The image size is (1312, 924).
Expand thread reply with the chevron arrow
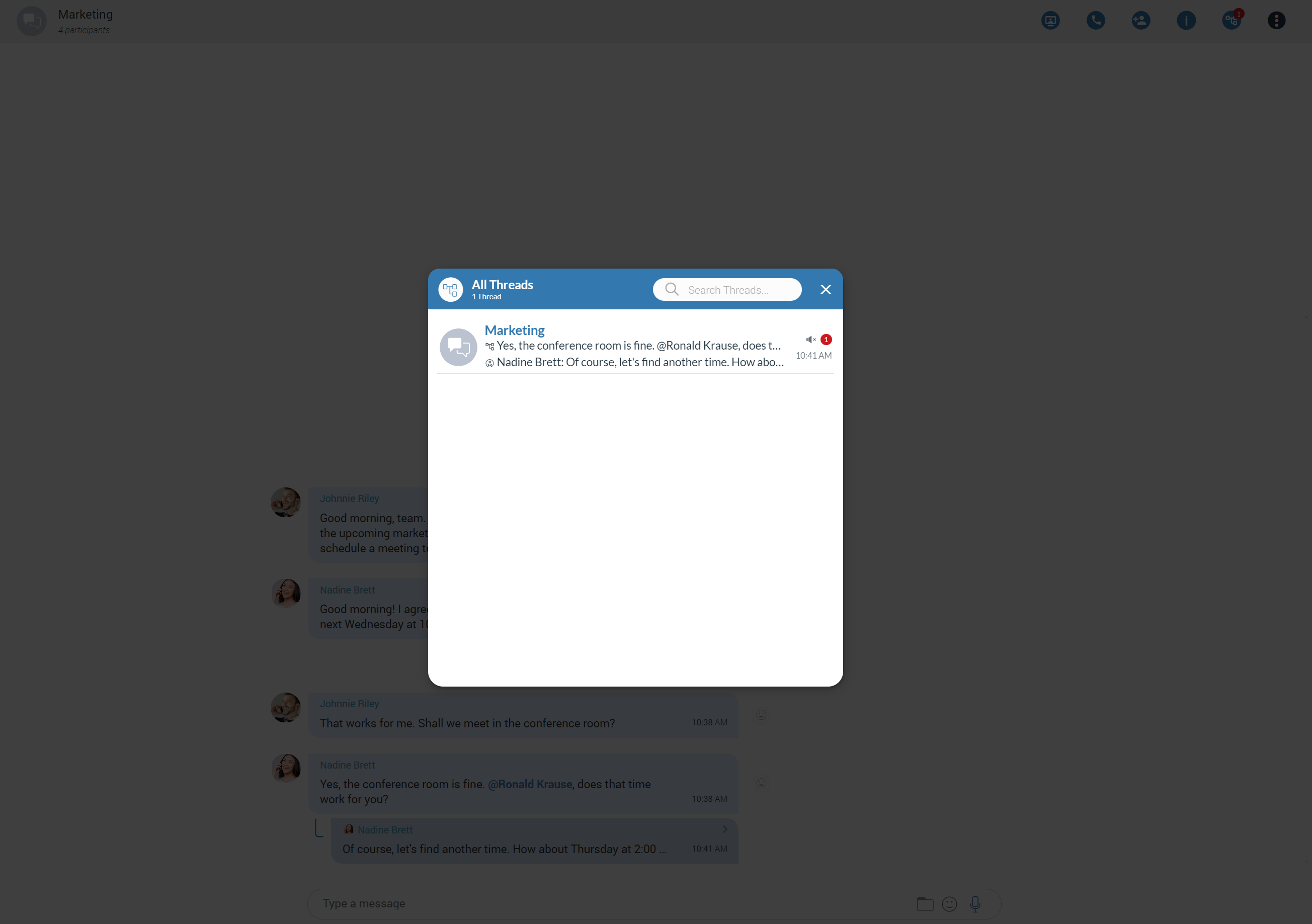[724, 829]
